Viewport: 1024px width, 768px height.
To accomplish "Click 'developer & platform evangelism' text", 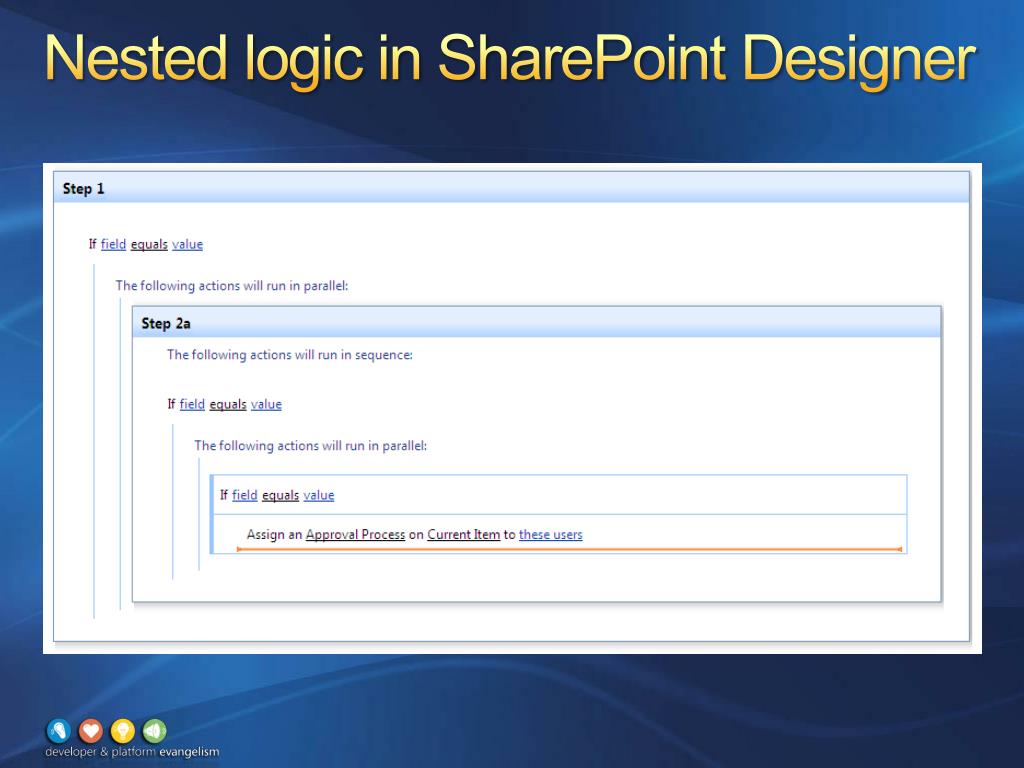I will pyautogui.click(x=132, y=752).
